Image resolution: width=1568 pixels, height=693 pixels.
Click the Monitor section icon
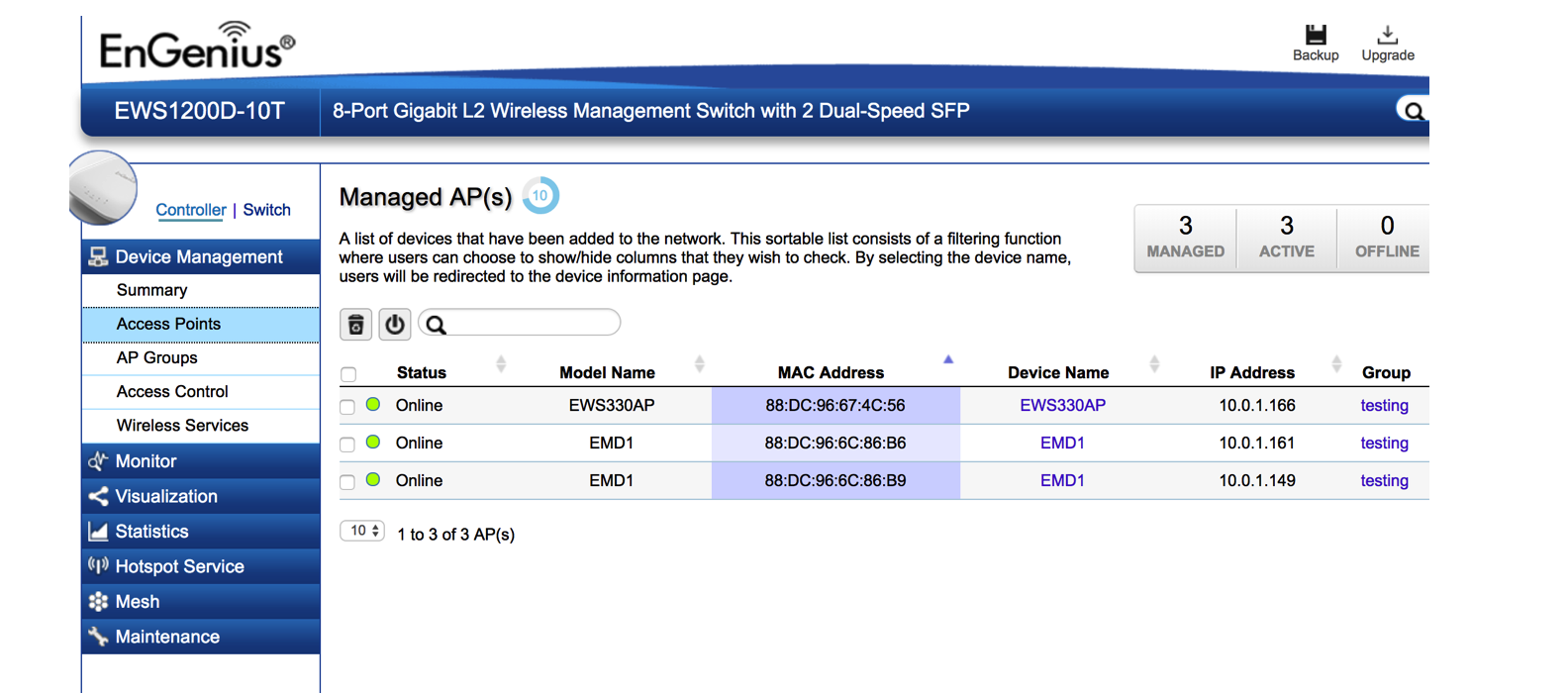98,461
